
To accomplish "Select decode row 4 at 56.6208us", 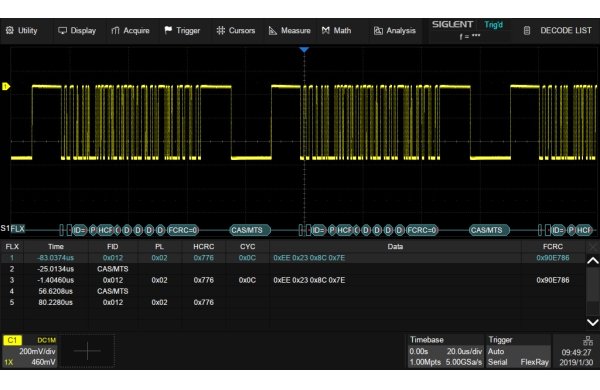I will tap(293, 291).
